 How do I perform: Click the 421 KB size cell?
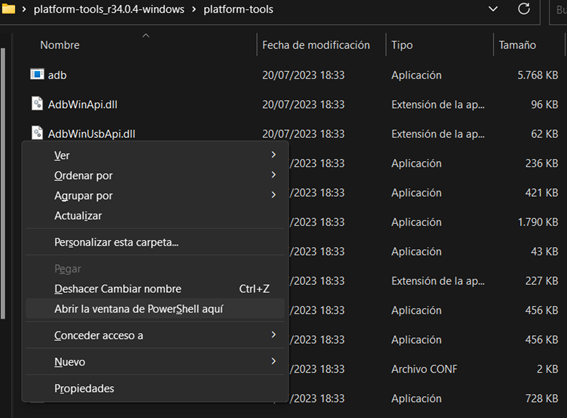click(542, 192)
